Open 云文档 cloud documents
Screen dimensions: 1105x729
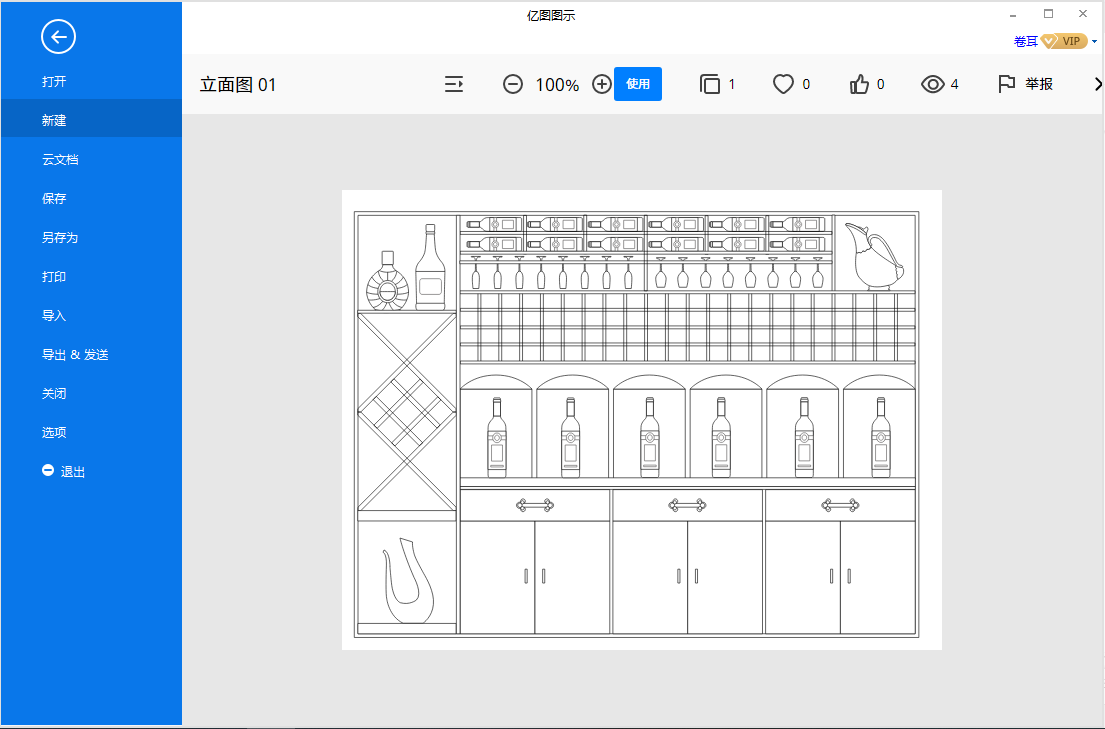click(x=60, y=159)
